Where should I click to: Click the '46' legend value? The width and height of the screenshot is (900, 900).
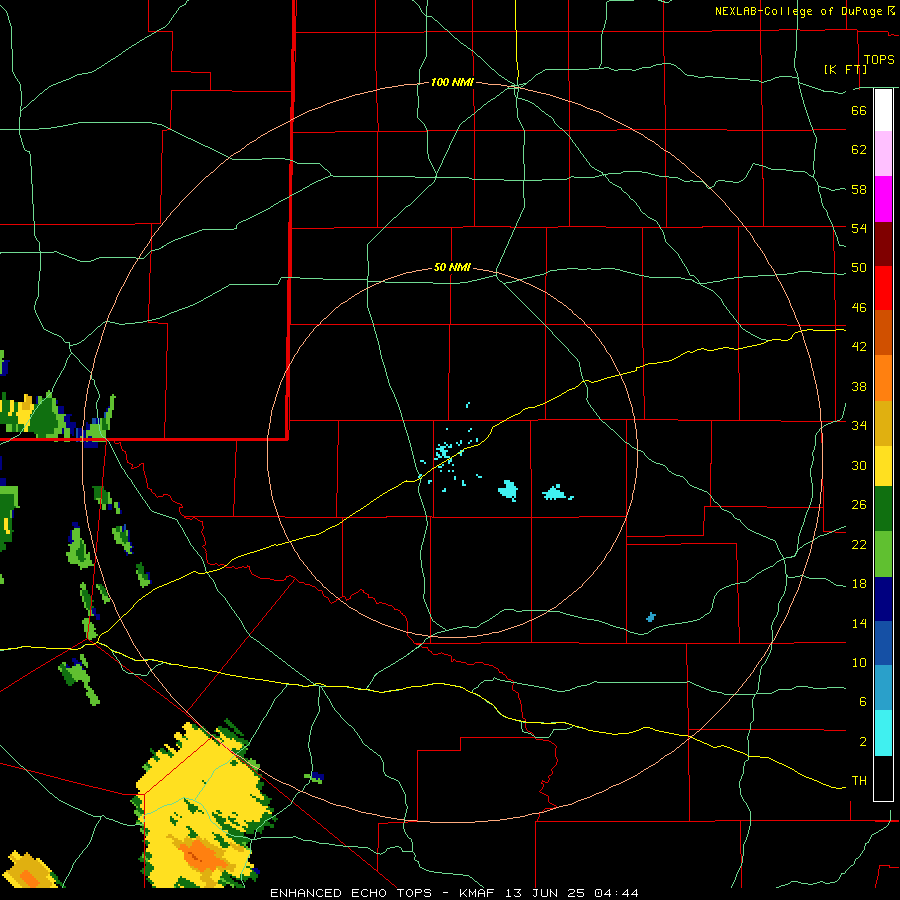pos(859,308)
